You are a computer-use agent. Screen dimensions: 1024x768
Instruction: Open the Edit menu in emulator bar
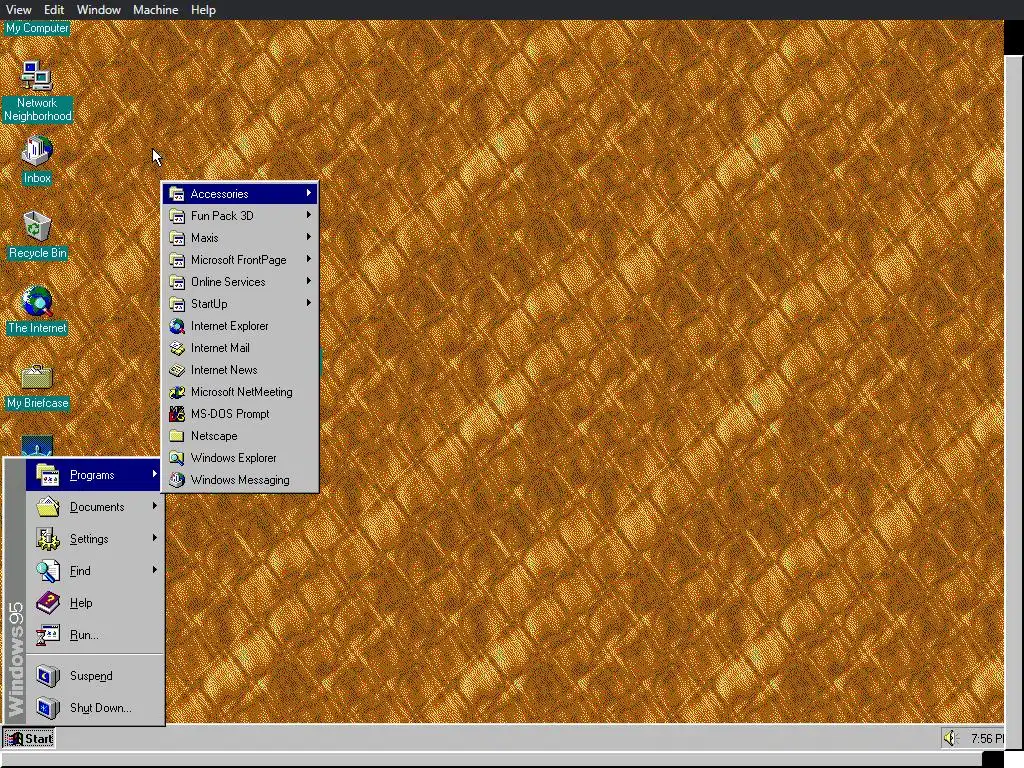[54, 10]
